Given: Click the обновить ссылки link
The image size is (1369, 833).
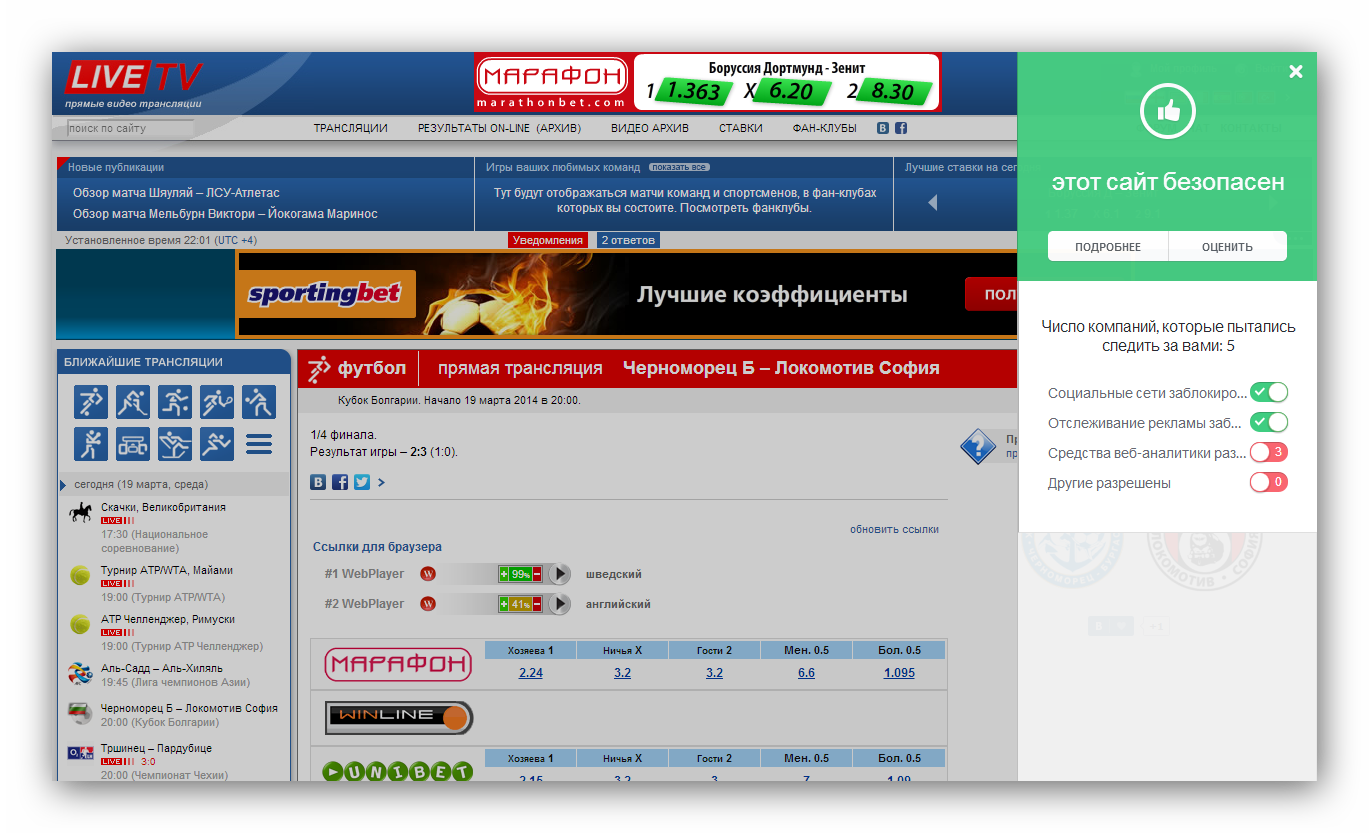Looking at the screenshot, I should coord(894,529).
